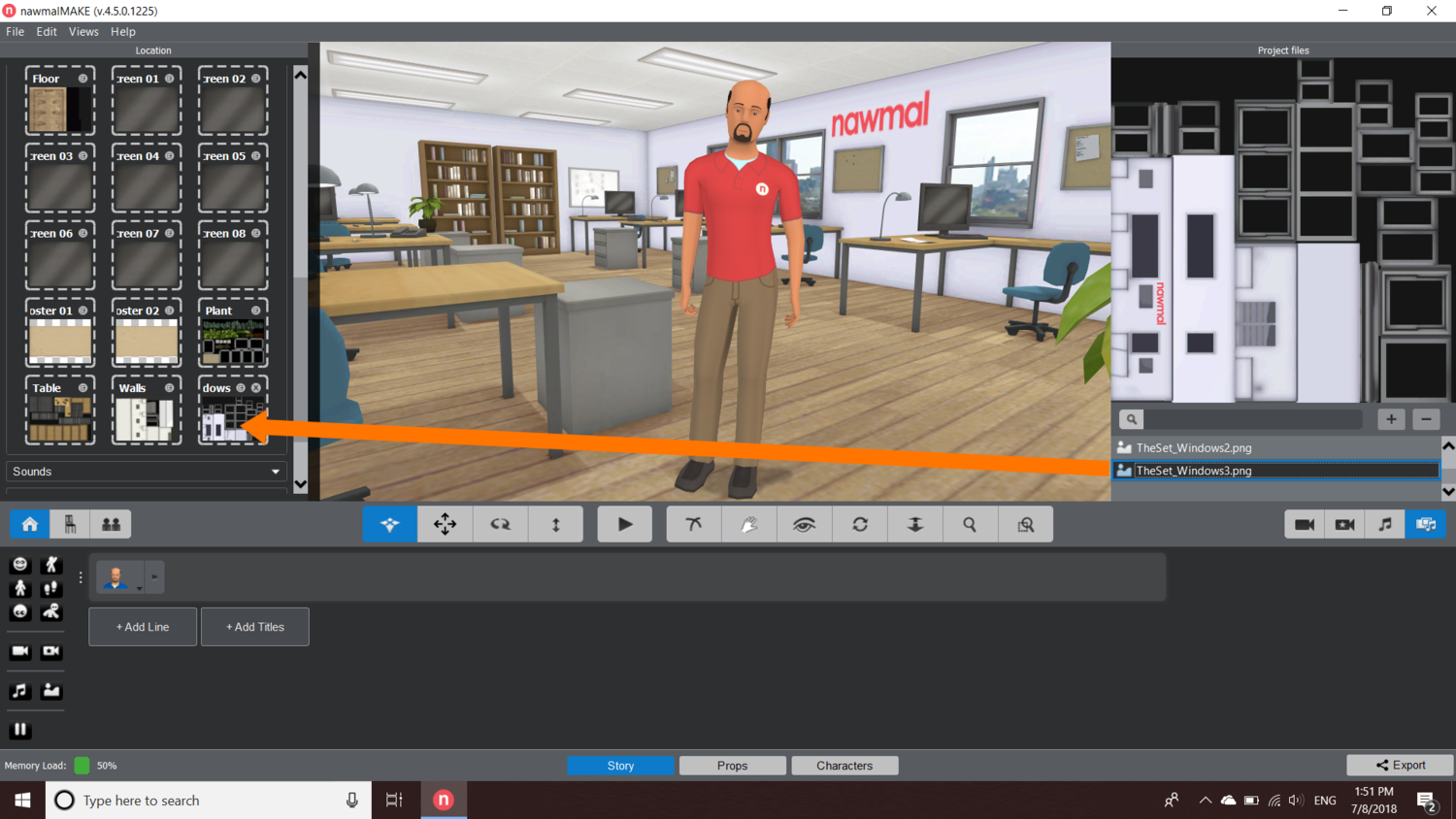Click the star camera icon in story sidebar
Screen dimensions: 1456x819
tap(51, 651)
